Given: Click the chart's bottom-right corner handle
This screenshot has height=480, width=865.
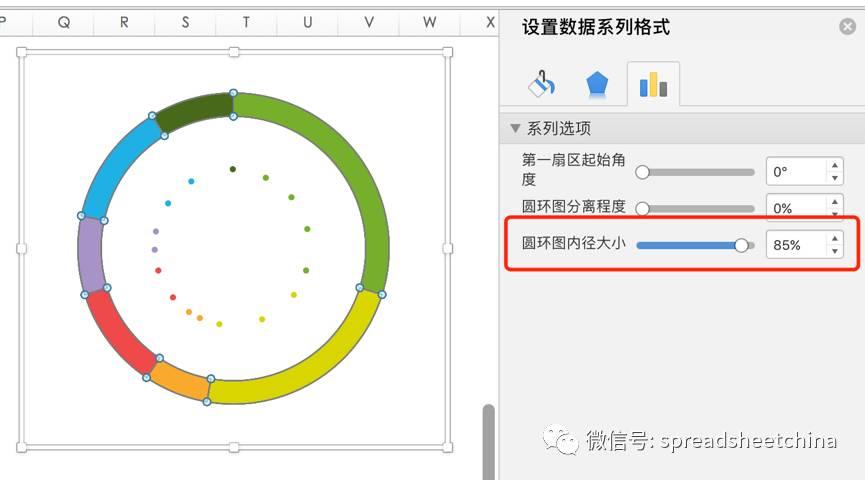Looking at the screenshot, I should [447, 447].
